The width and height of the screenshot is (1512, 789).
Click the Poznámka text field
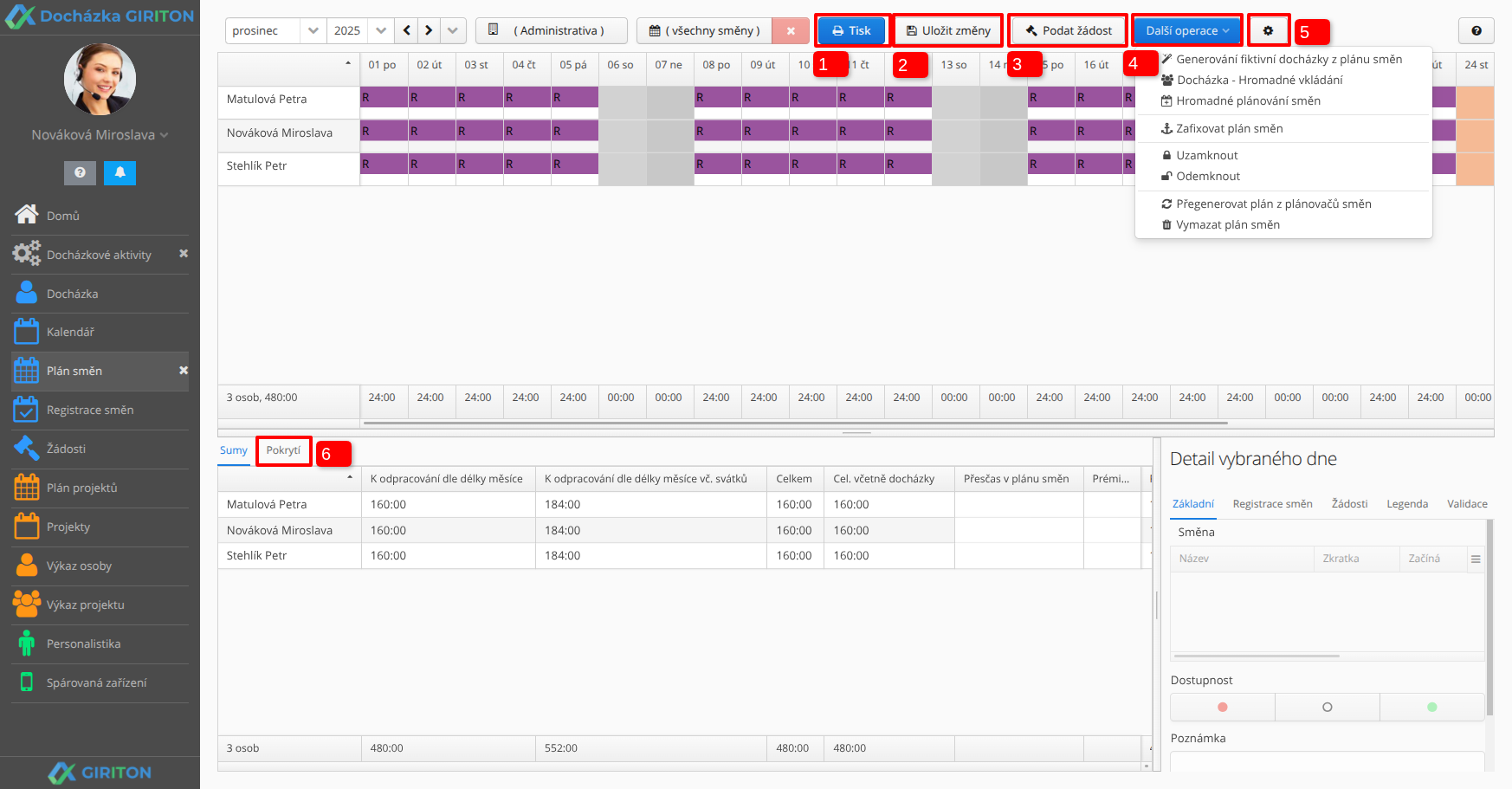(x=1327, y=761)
